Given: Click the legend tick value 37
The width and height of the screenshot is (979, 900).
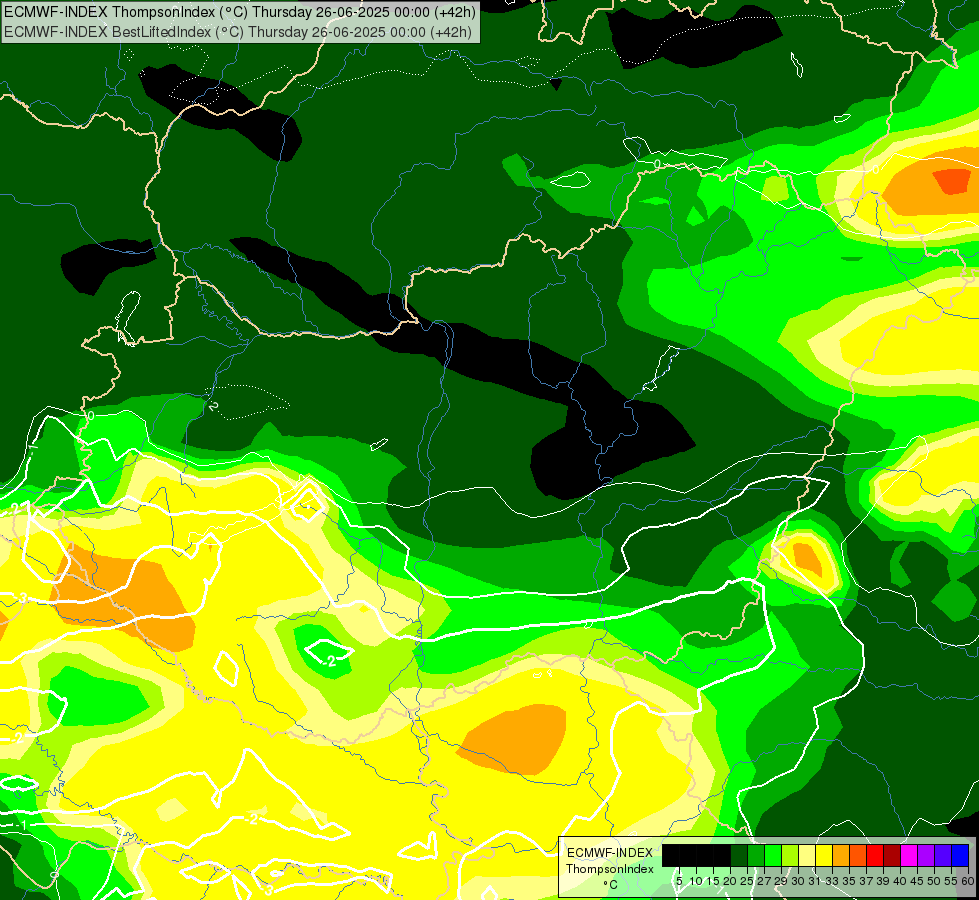Looking at the screenshot, I should point(867,881).
